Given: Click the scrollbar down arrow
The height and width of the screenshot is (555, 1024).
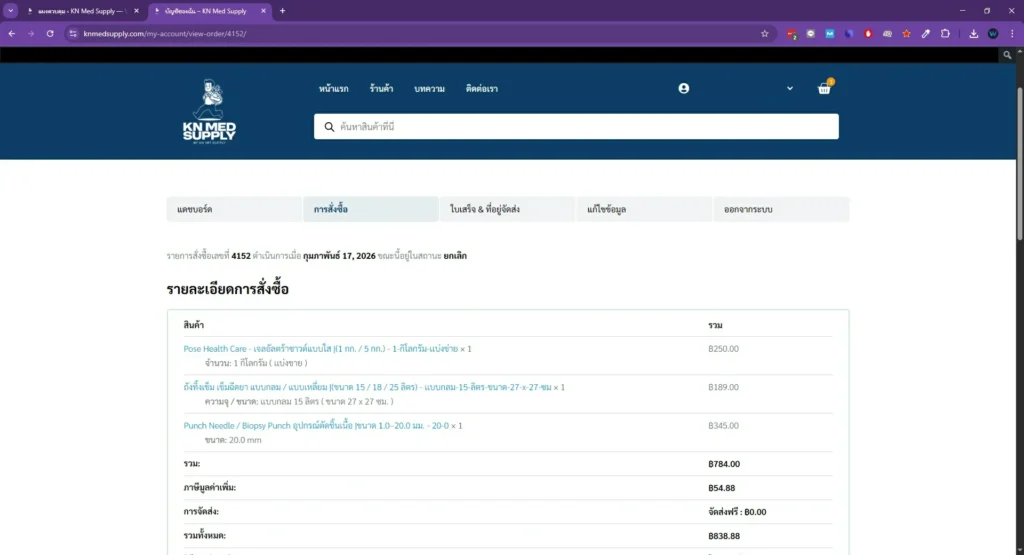Looking at the screenshot, I should coord(1019,550).
